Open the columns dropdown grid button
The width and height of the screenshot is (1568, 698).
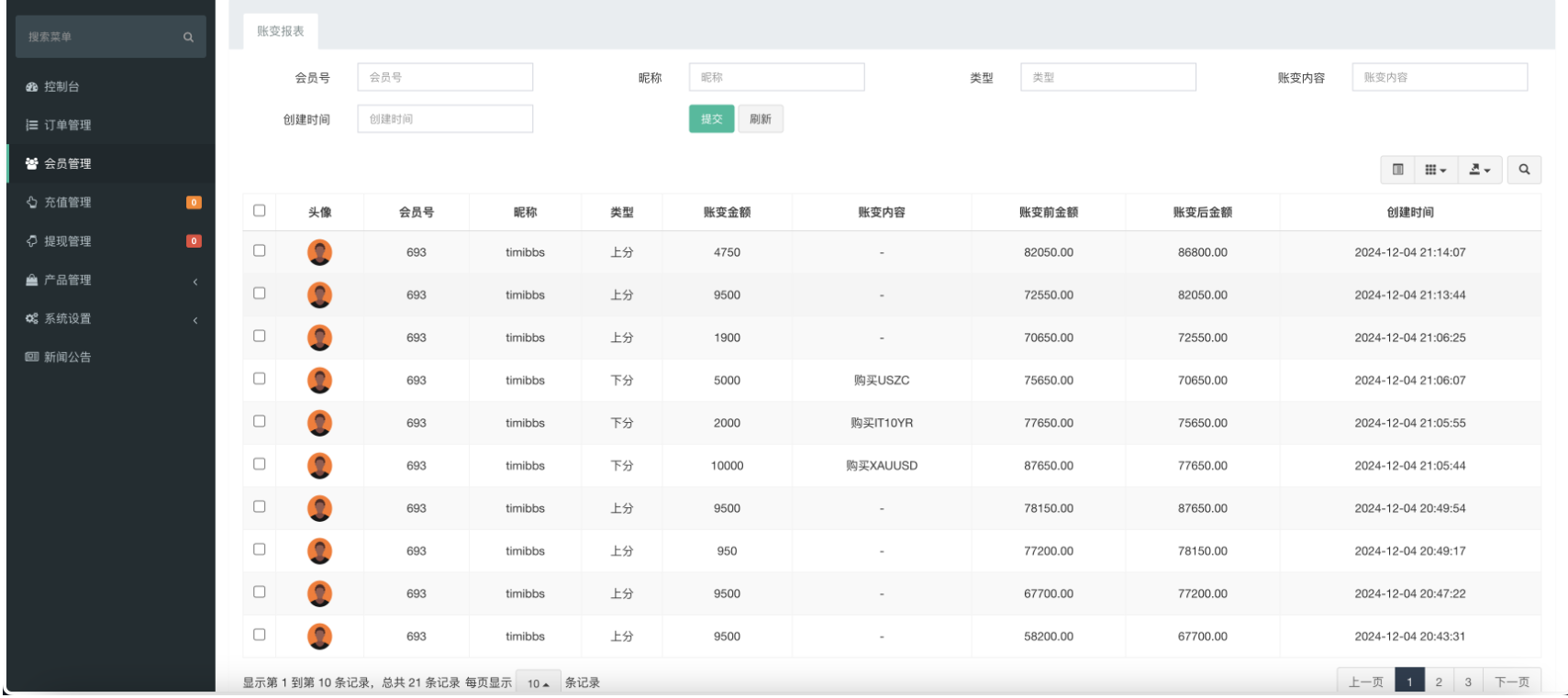point(1435,170)
